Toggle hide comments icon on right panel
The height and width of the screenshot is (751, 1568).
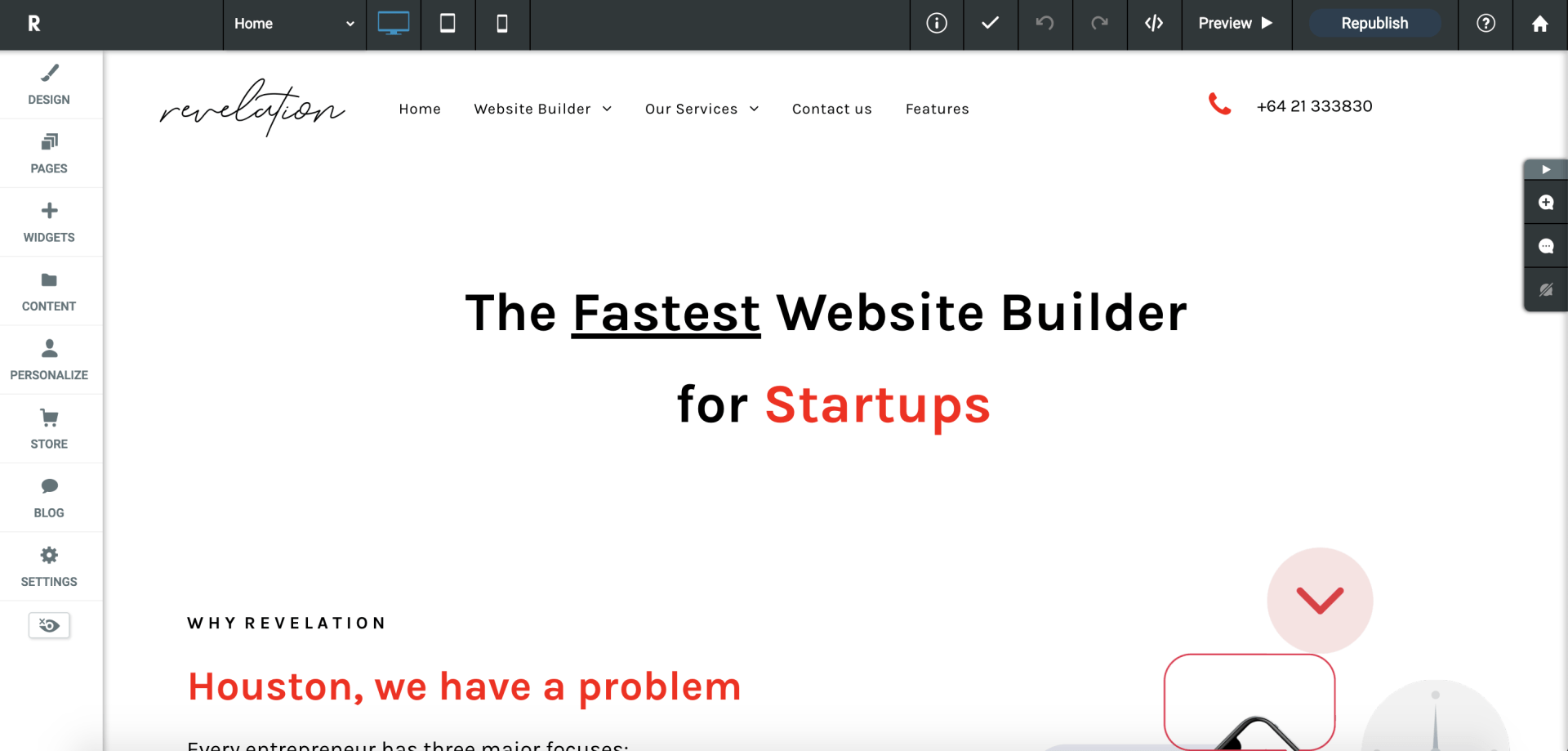1546,290
